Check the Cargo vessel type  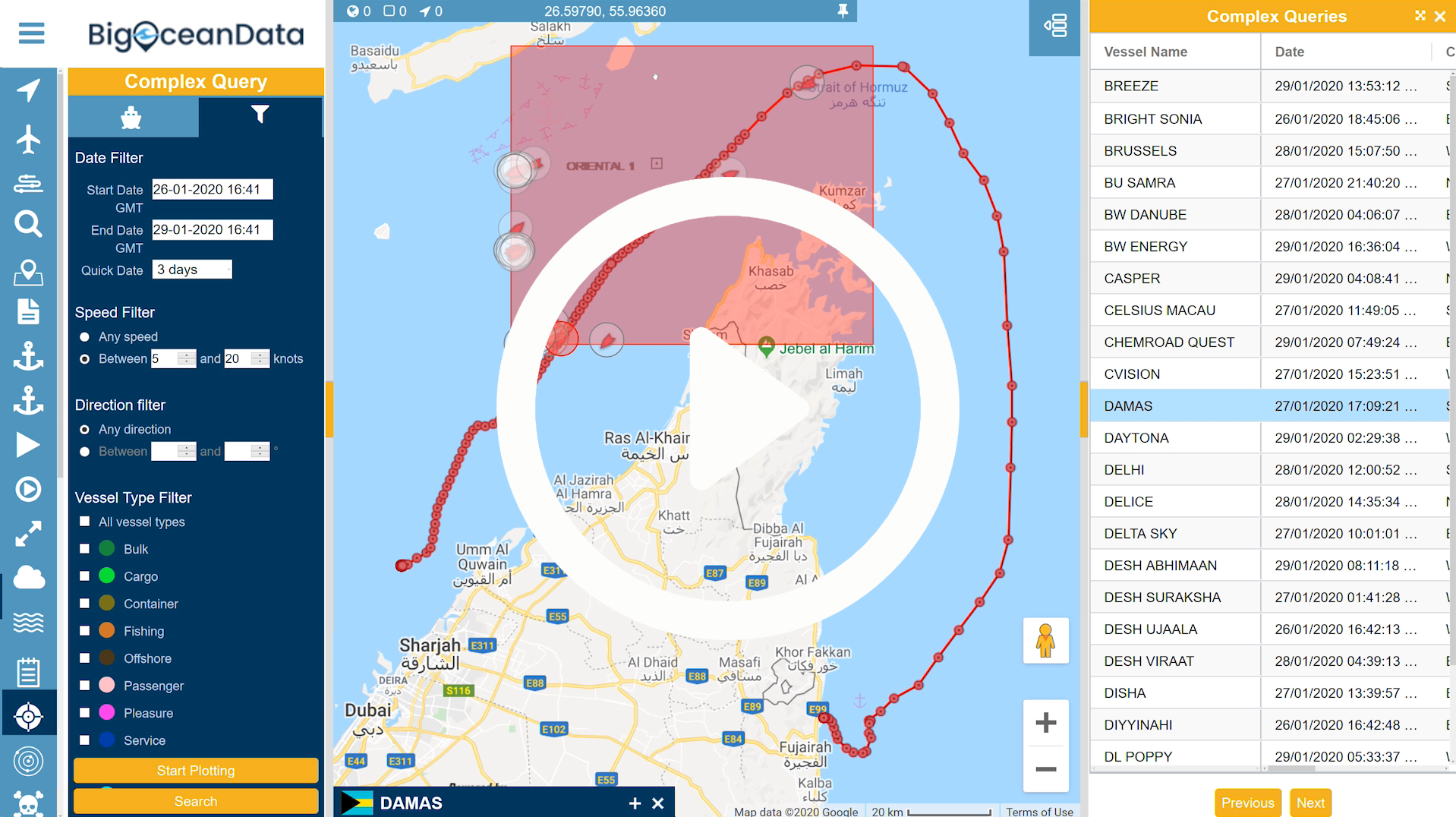(x=84, y=576)
